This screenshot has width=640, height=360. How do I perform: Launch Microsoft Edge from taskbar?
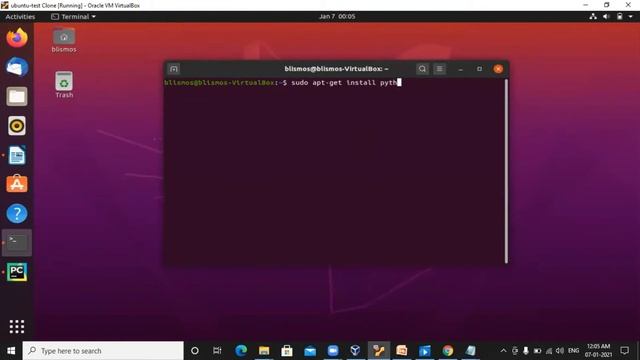(x=241, y=351)
